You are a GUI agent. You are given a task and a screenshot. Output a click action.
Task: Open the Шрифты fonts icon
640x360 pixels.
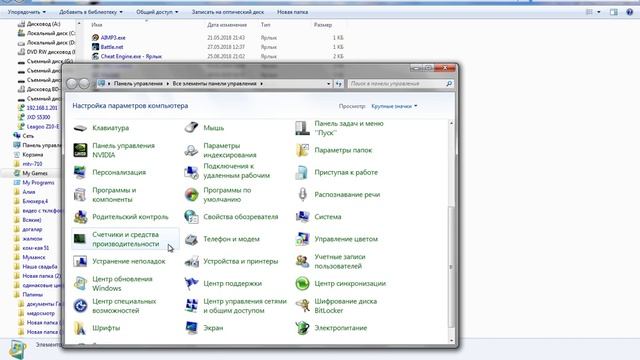pos(80,328)
